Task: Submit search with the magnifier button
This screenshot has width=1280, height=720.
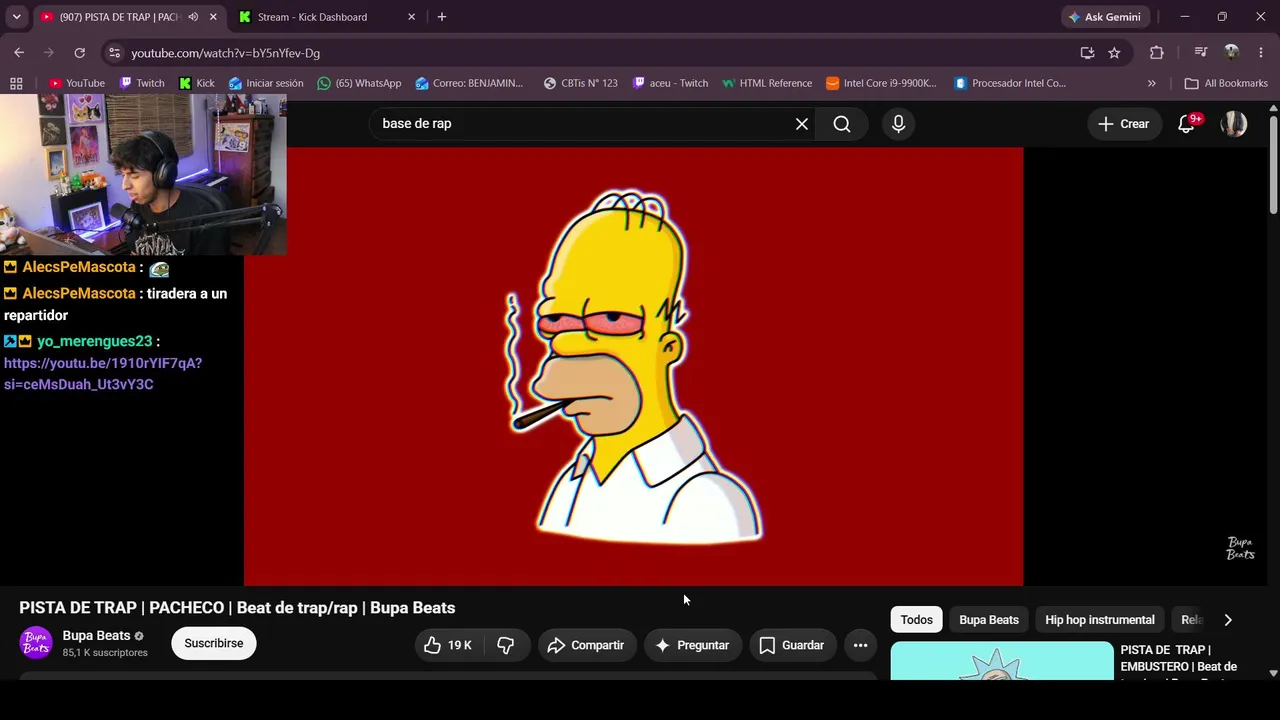Action: point(842,124)
